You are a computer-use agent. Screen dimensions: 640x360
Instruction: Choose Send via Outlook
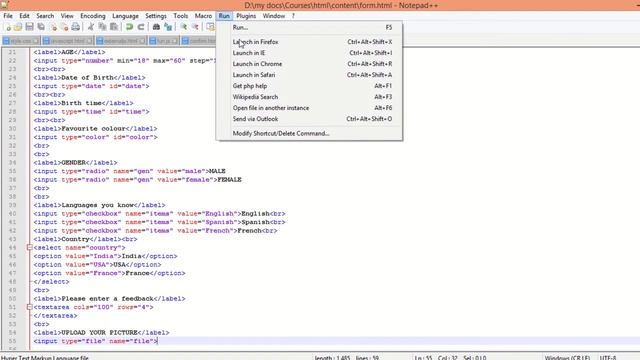(x=309, y=119)
